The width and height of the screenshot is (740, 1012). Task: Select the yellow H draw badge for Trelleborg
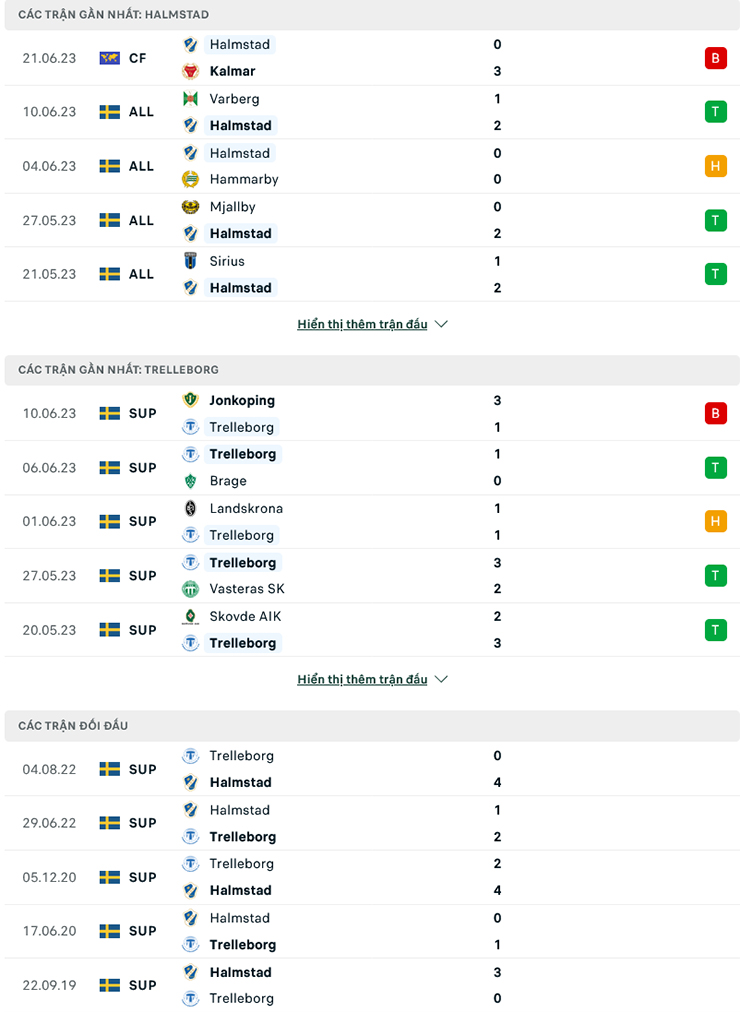[716, 521]
